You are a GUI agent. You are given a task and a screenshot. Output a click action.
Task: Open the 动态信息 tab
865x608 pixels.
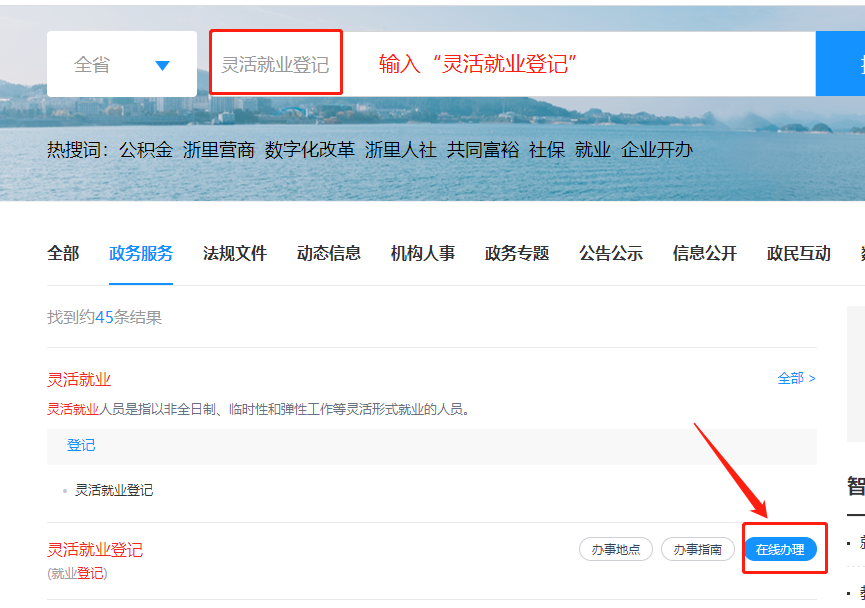coord(329,254)
